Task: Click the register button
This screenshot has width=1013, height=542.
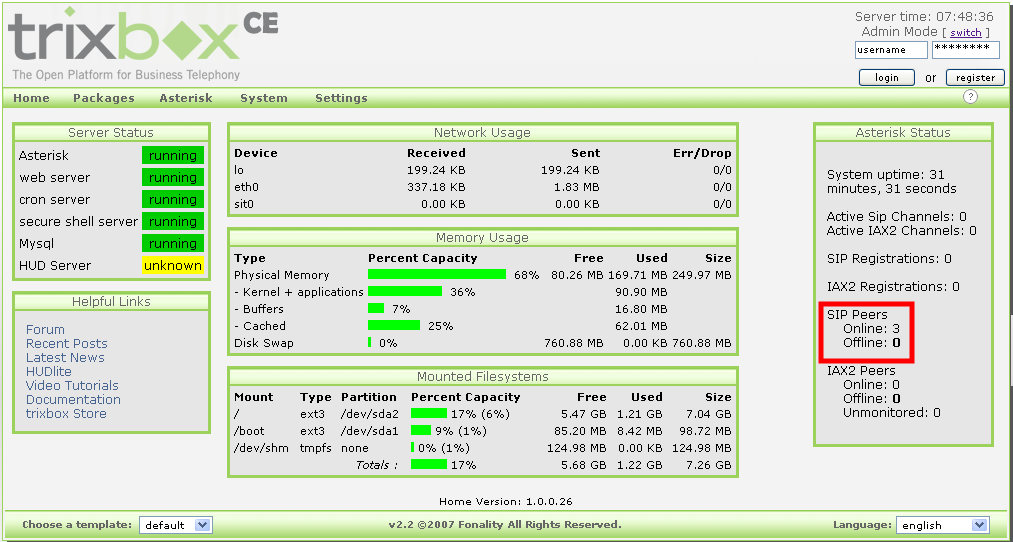Action: (976, 78)
